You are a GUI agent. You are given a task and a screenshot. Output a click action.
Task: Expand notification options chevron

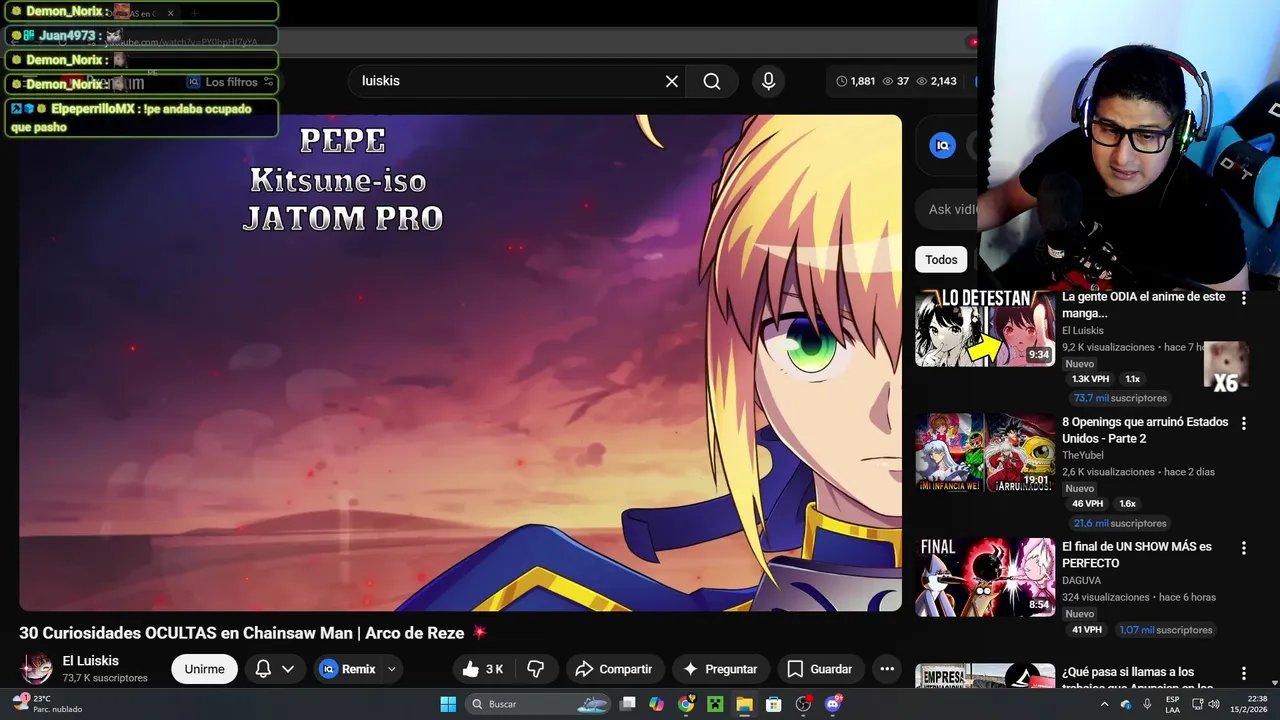coord(288,669)
